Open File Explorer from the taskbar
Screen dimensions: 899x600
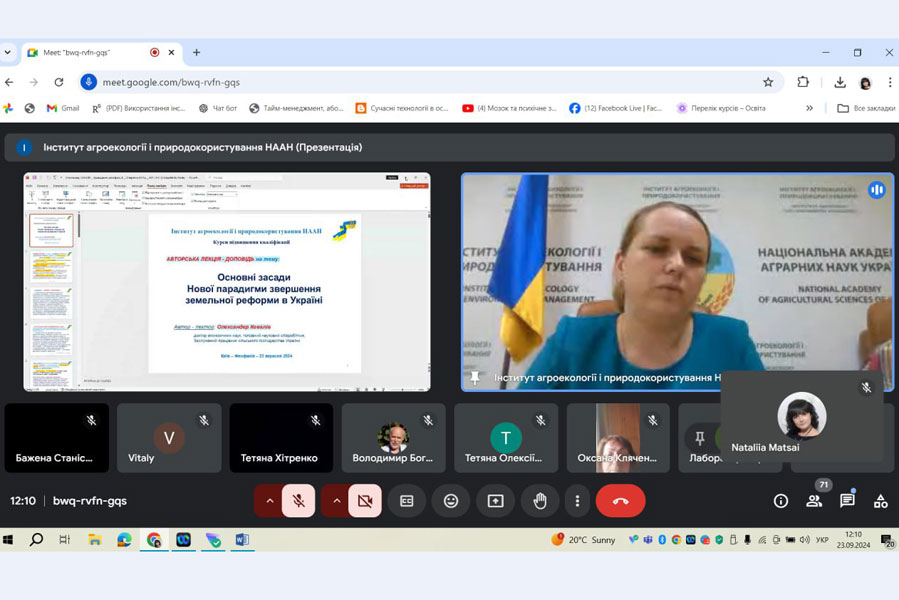tap(95, 540)
